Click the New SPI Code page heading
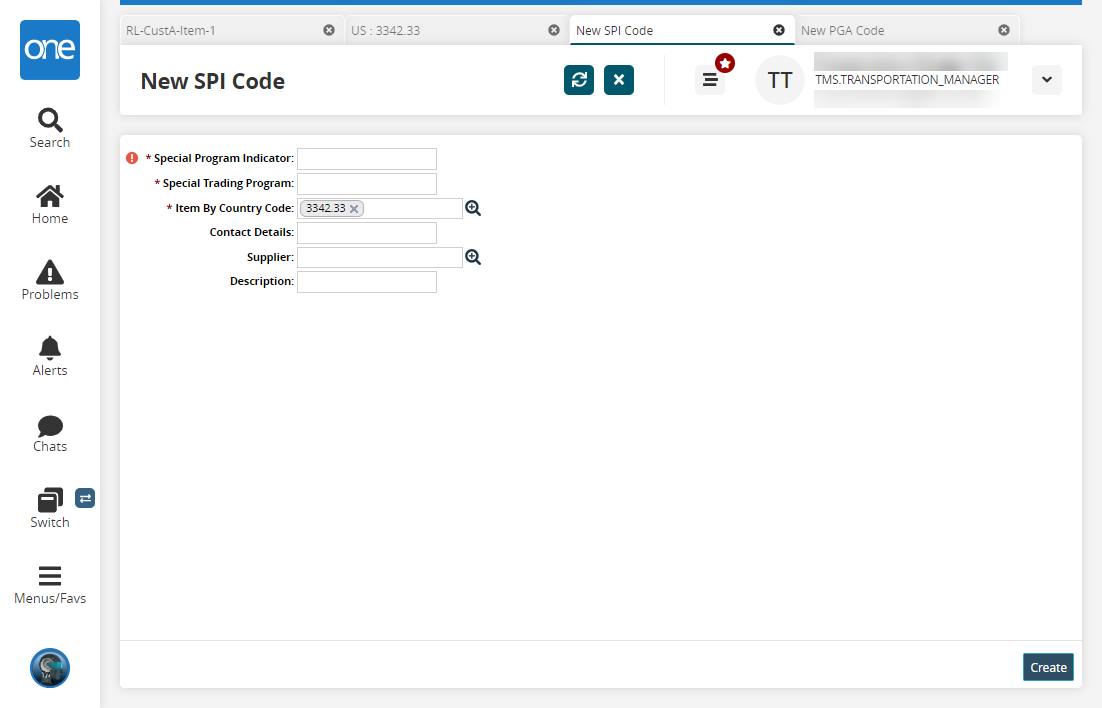 [212, 81]
